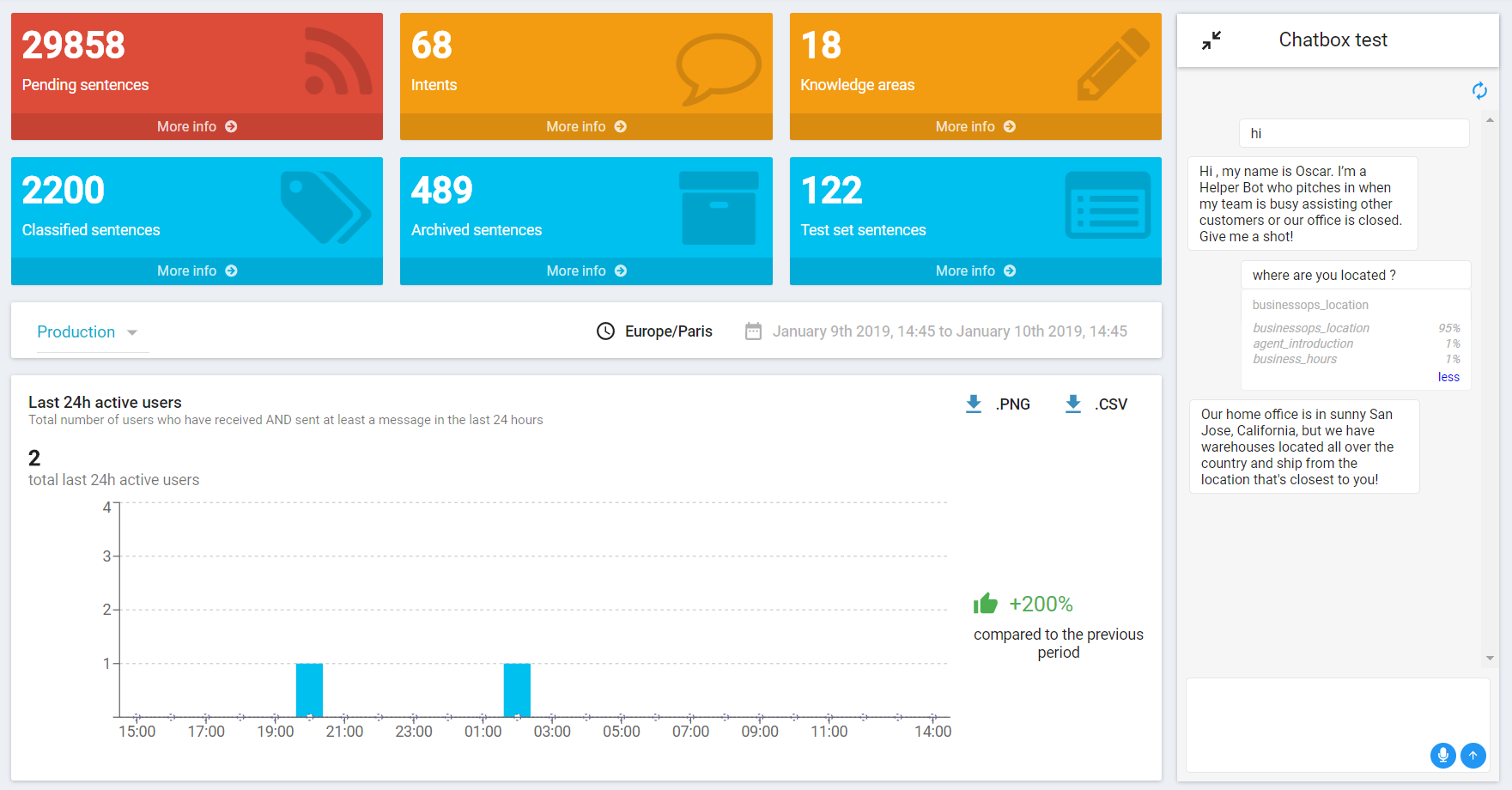Click the 'where are you located ?' message

point(1356,275)
